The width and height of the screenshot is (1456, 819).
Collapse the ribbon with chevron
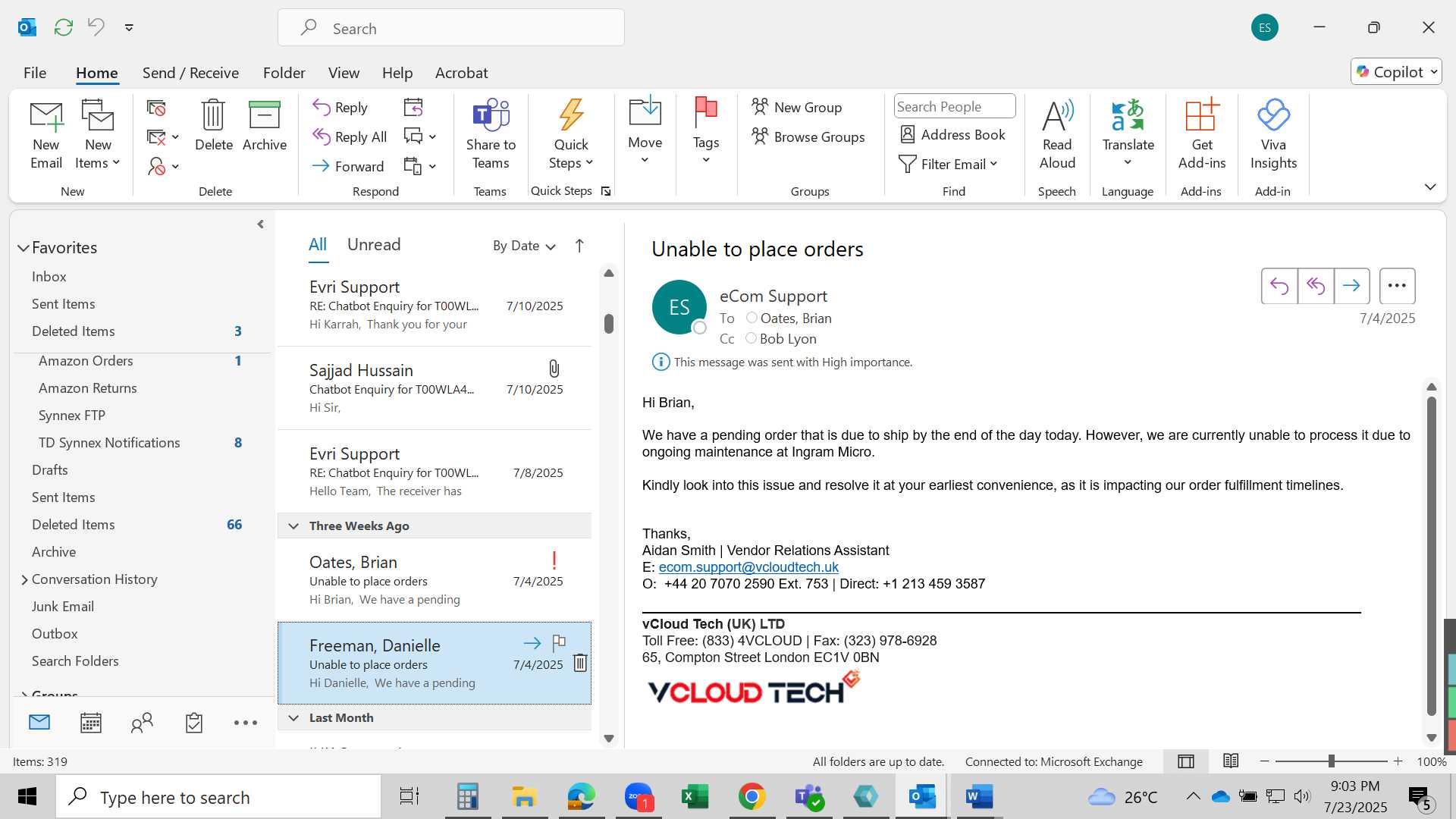coord(1430,187)
